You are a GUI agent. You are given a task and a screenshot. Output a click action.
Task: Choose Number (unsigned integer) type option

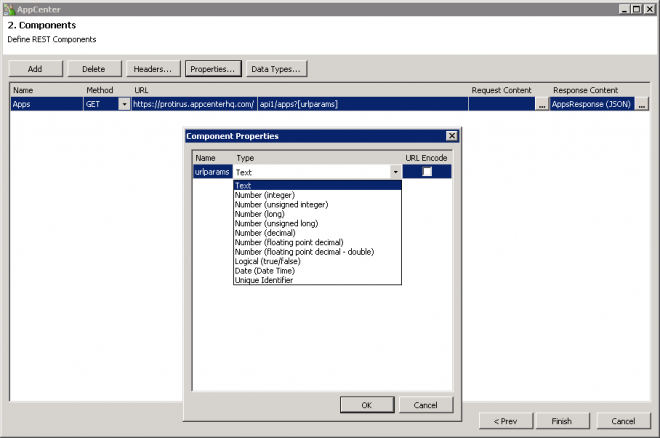317,204
